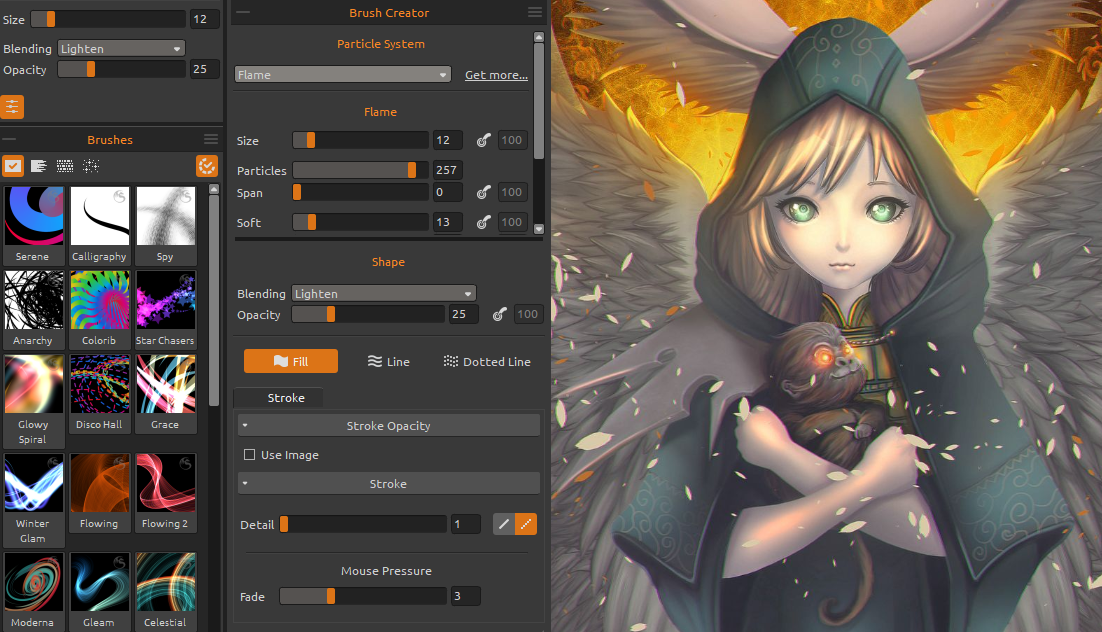1102x632 pixels.
Task: Open the Flame particle system dropdown
Action: [343, 75]
